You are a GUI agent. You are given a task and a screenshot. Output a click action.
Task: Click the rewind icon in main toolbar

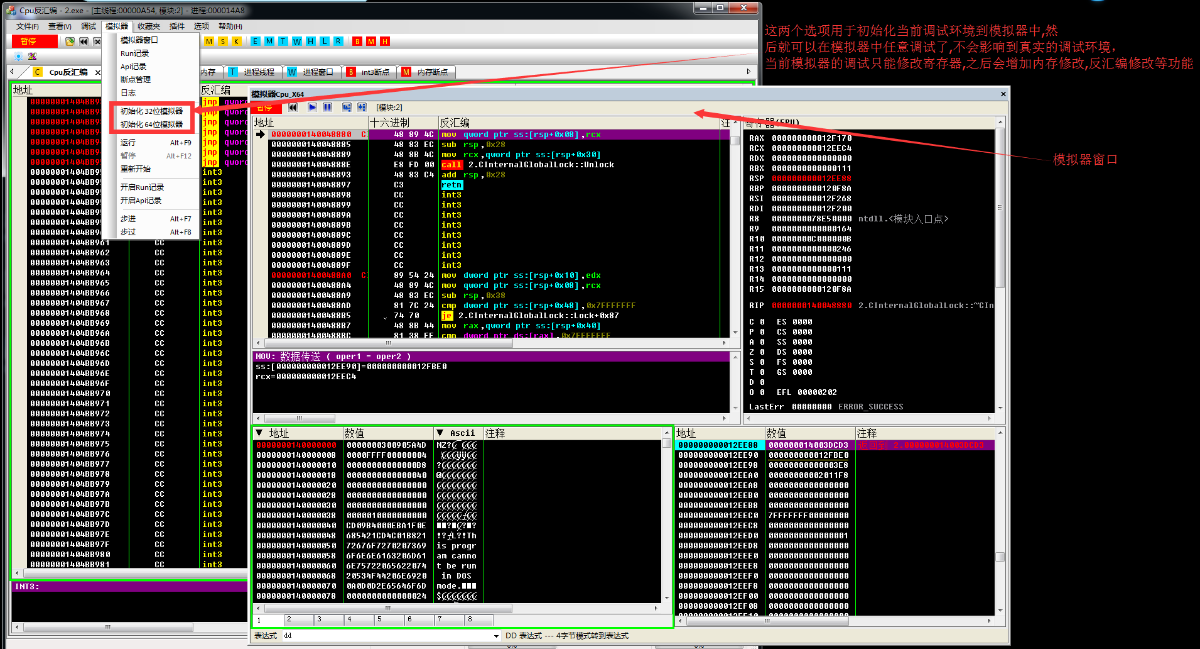pos(83,41)
